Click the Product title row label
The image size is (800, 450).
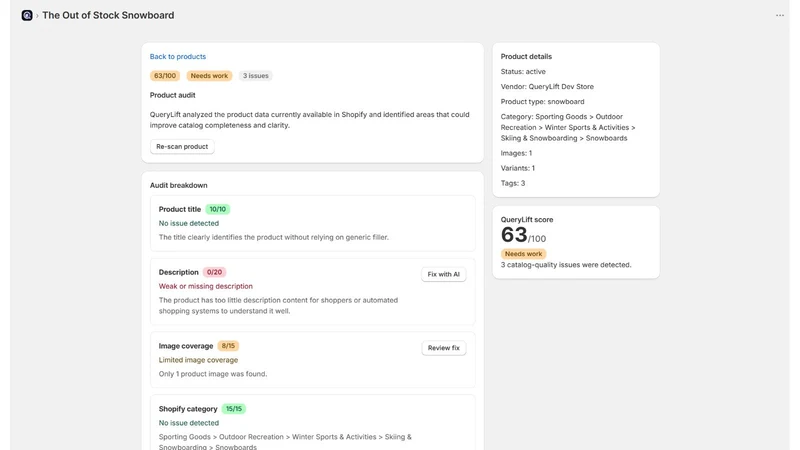pyautogui.click(x=180, y=209)
